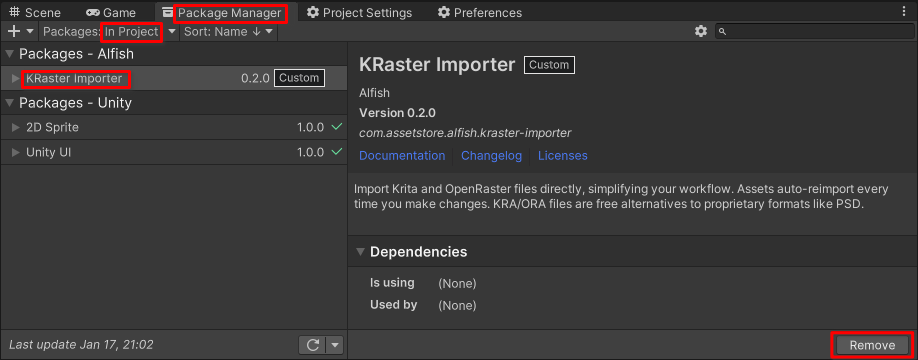Collapse the Packages - Alfish group

pos(9,54)
